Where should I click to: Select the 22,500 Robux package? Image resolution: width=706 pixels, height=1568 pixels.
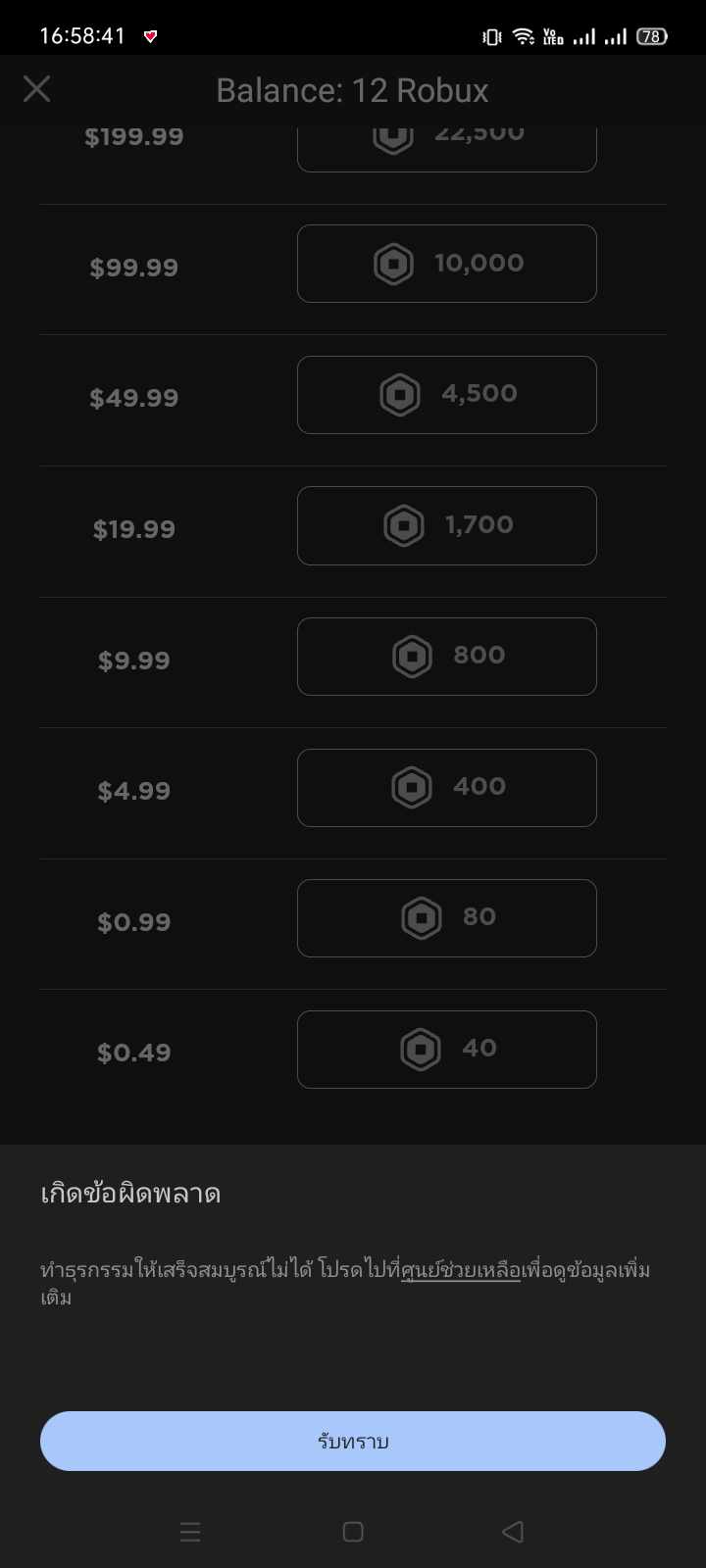[x=447, y=147]
